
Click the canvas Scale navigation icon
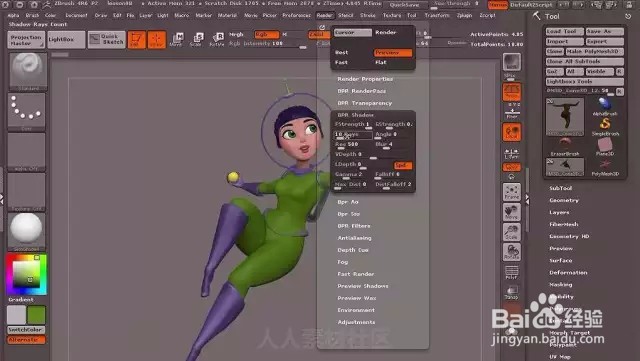(512, 232)
